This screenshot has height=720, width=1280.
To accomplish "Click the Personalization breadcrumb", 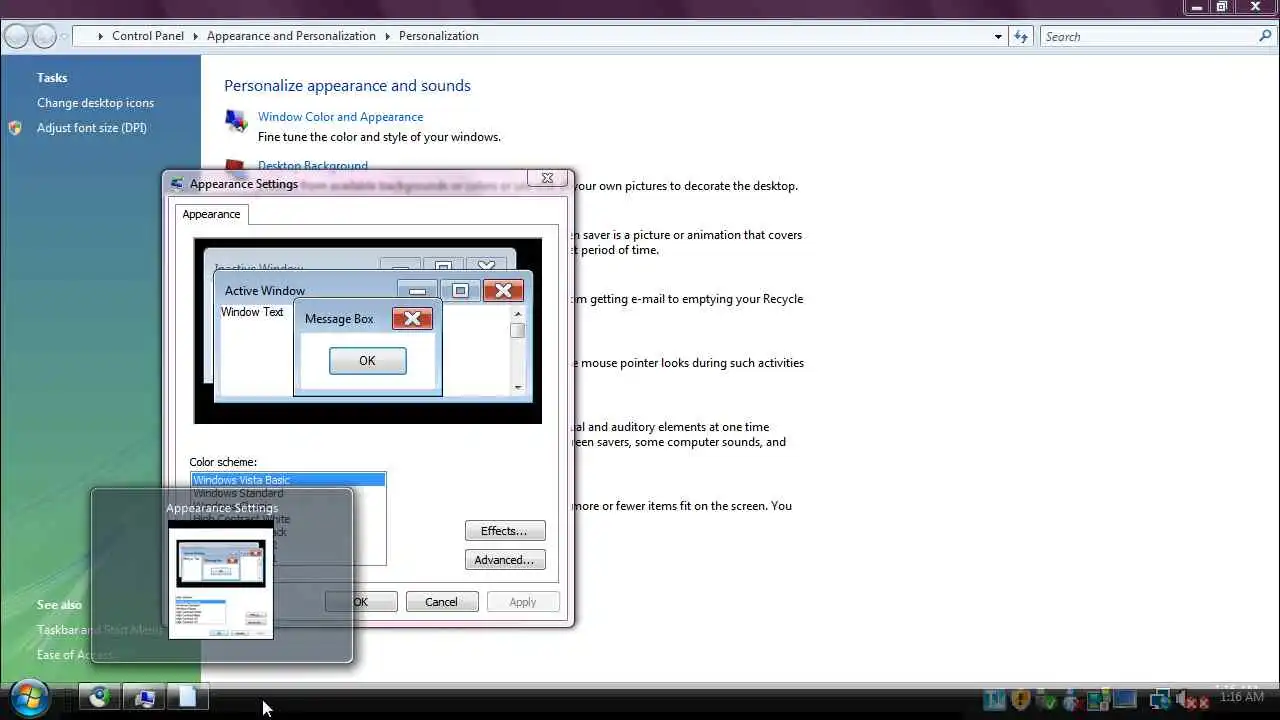I will [439, 36].
